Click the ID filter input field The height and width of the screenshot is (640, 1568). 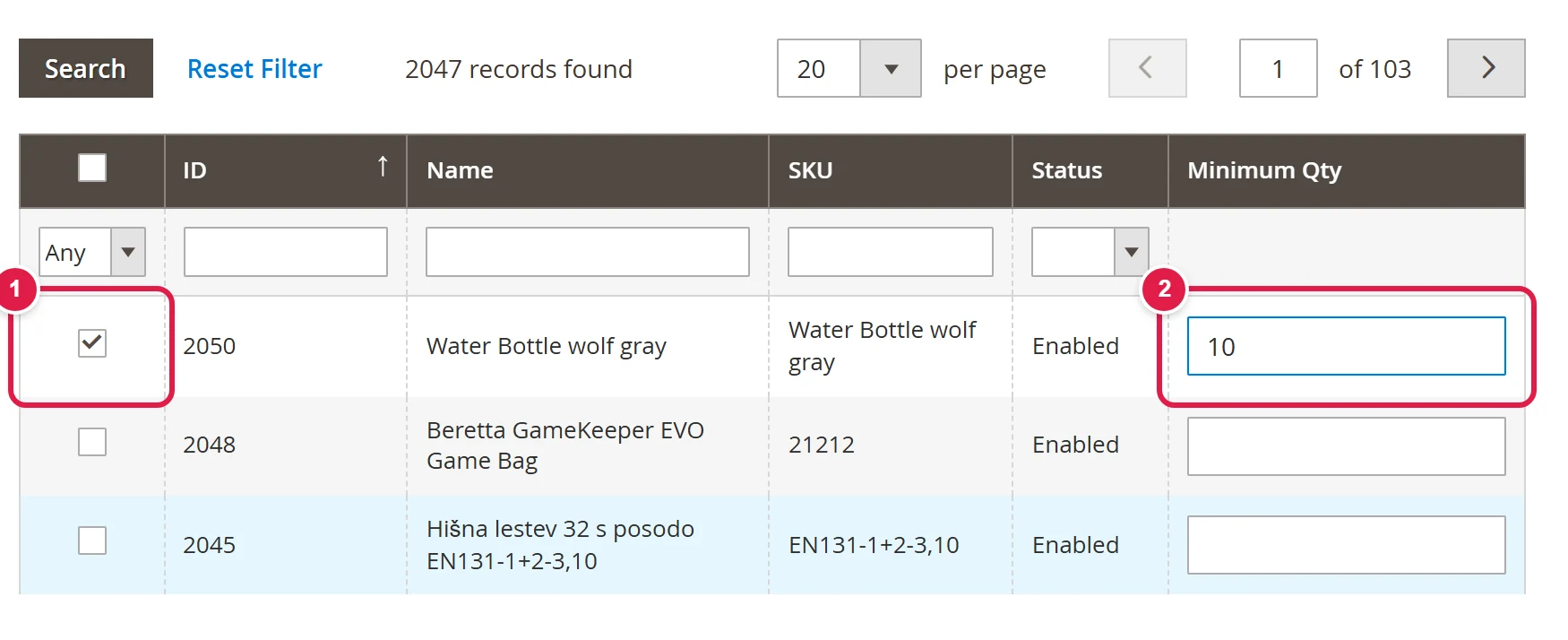click(286, 252)
